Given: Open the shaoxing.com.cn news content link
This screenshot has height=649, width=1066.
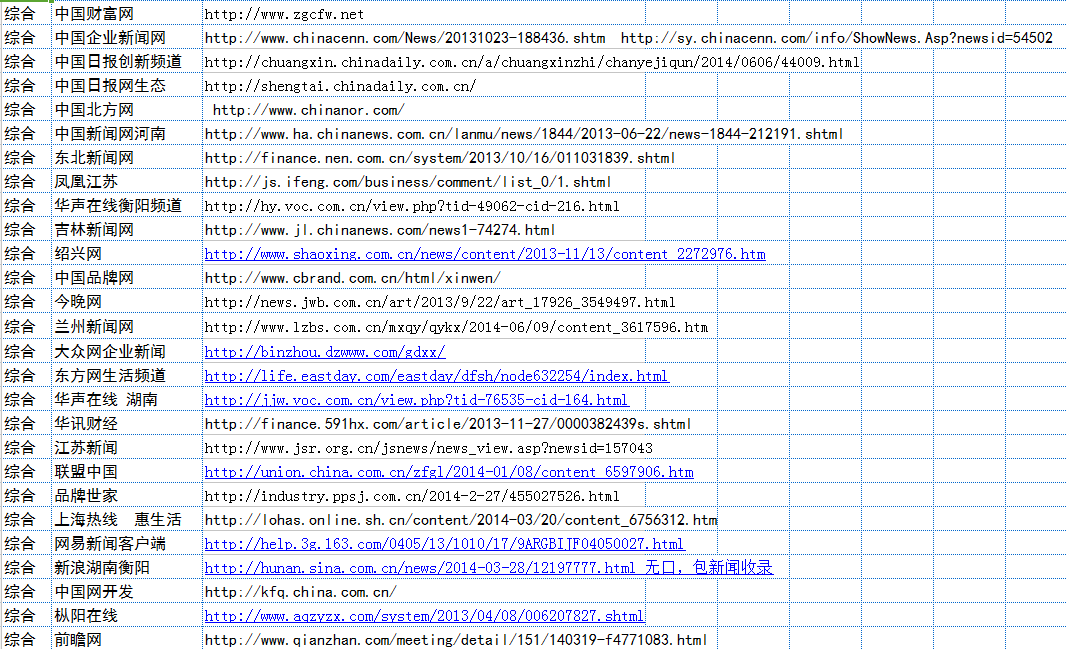Looking at the screenshot, I should [x=485, y=254].
